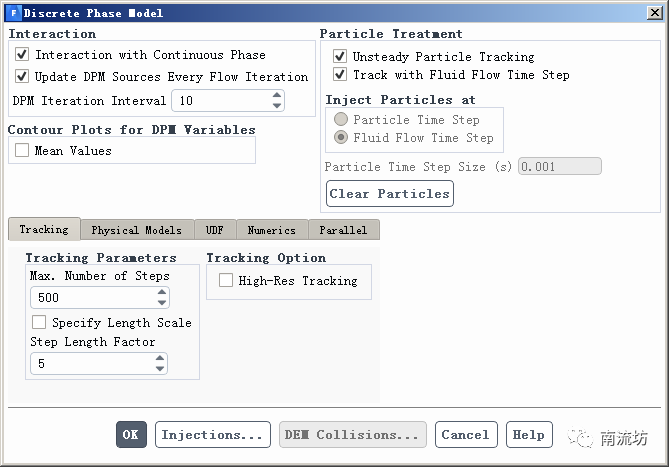Disable Unsteady Particle Tracking checkbox
This screenshot has width=669, height=467.
coord(340,57)
